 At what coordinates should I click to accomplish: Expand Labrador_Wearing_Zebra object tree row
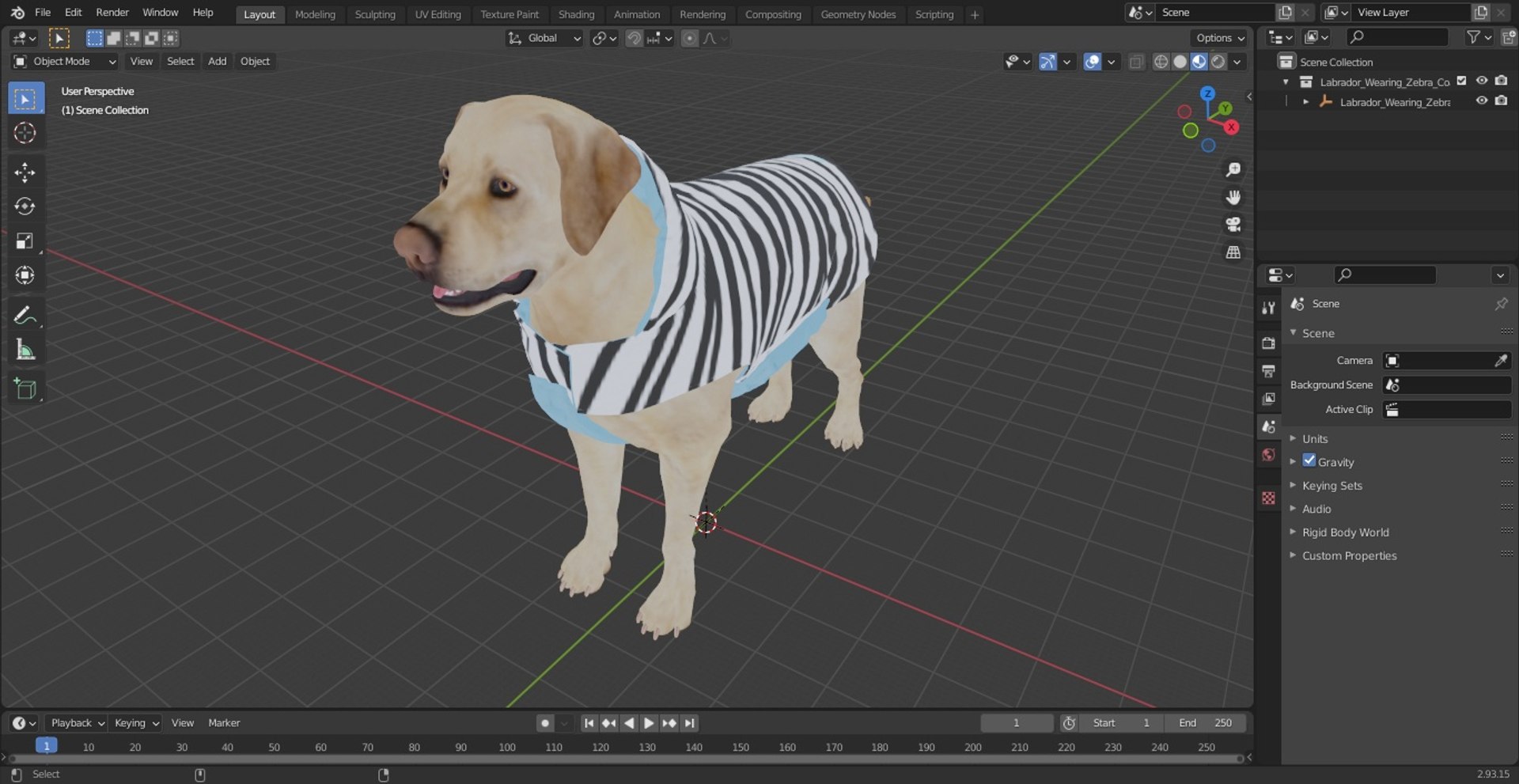point(1305,102)
